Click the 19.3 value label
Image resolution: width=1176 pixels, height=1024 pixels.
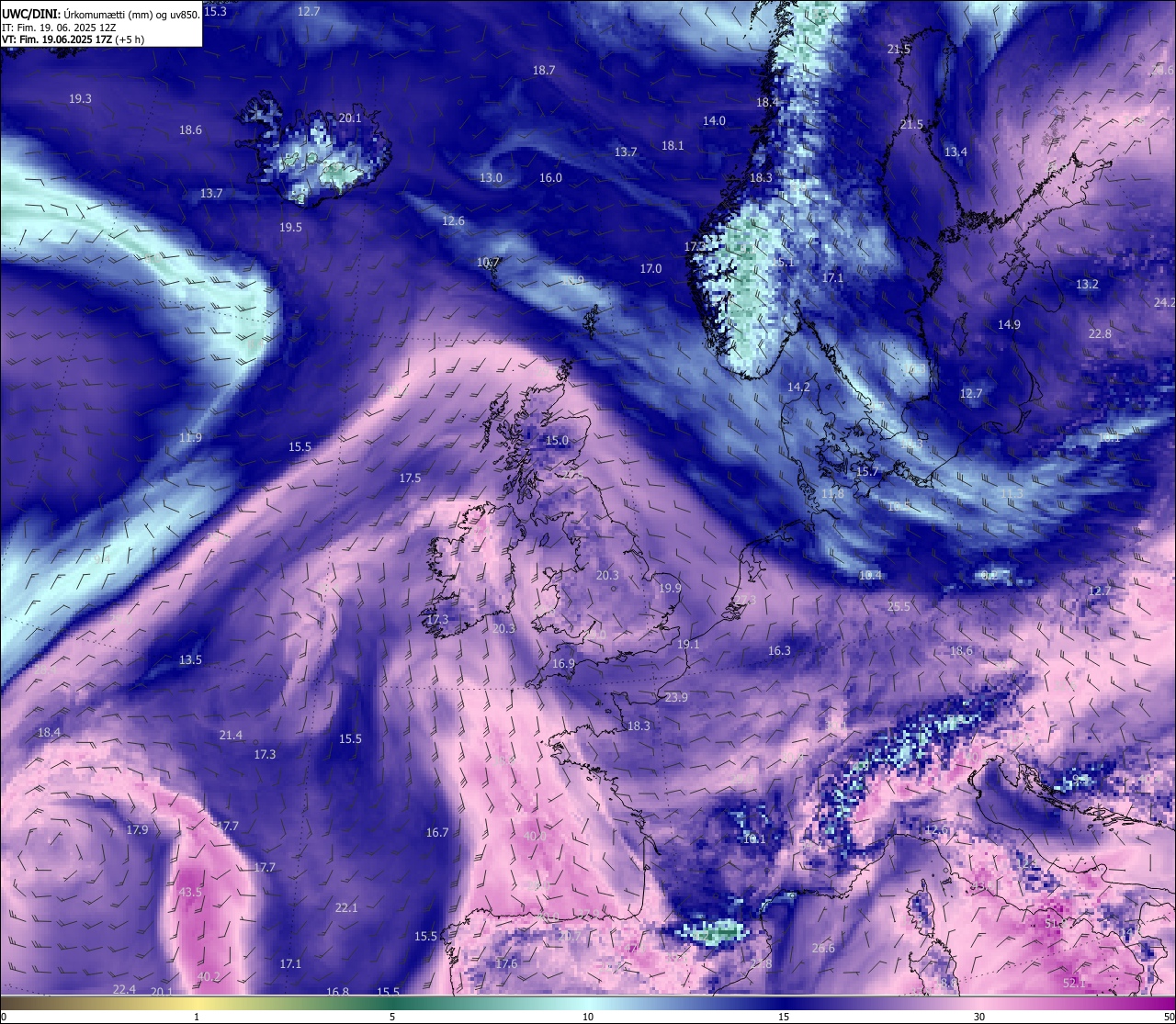tap(80, 98)
